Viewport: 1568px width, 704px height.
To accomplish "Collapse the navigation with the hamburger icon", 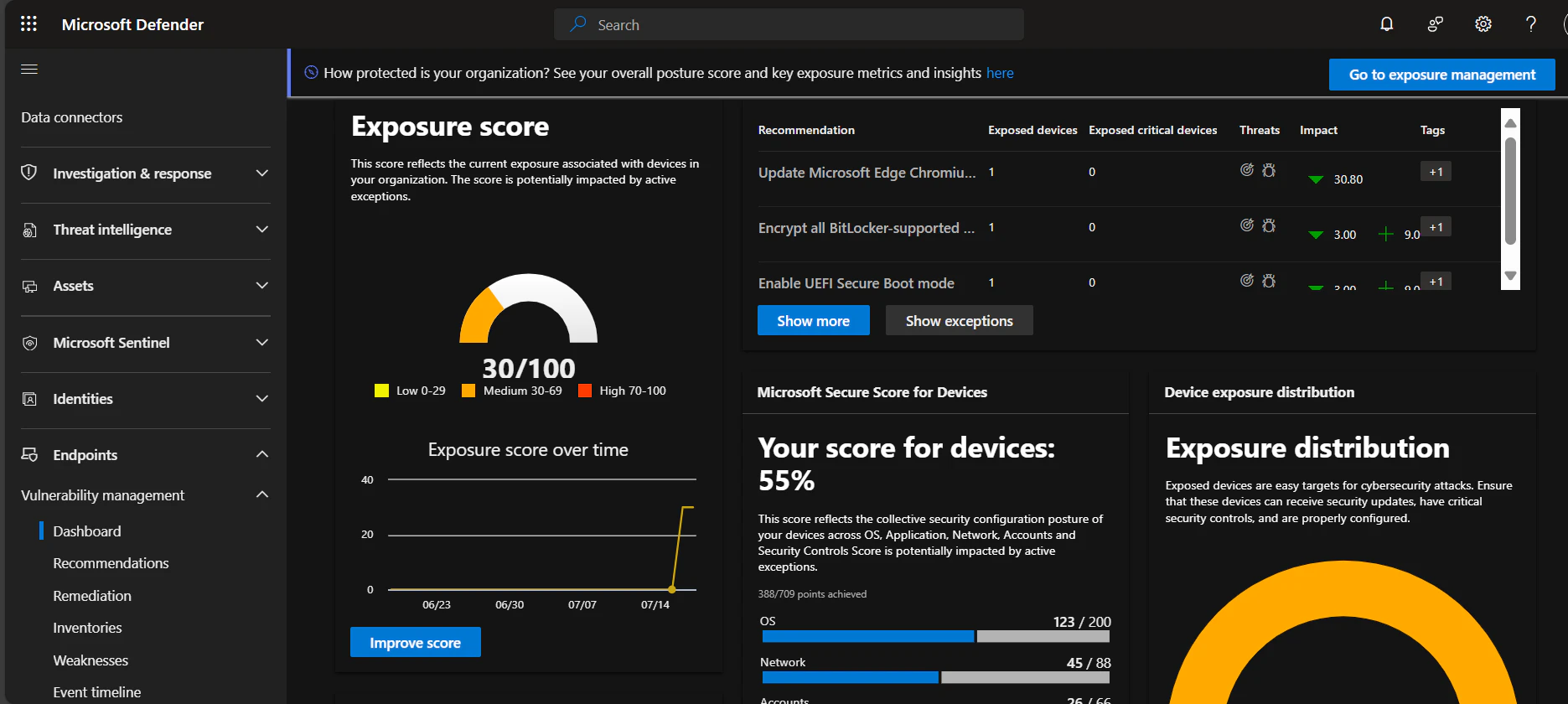I will (29, 69).
